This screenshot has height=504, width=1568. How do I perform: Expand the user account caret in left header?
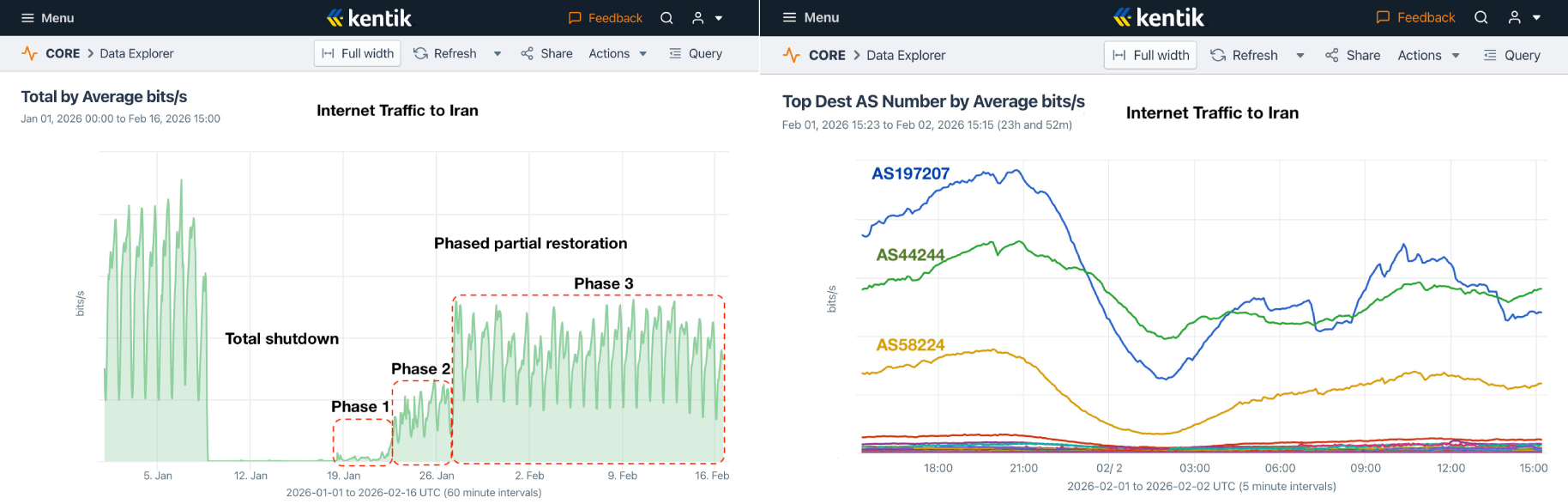tap(719, 18)
